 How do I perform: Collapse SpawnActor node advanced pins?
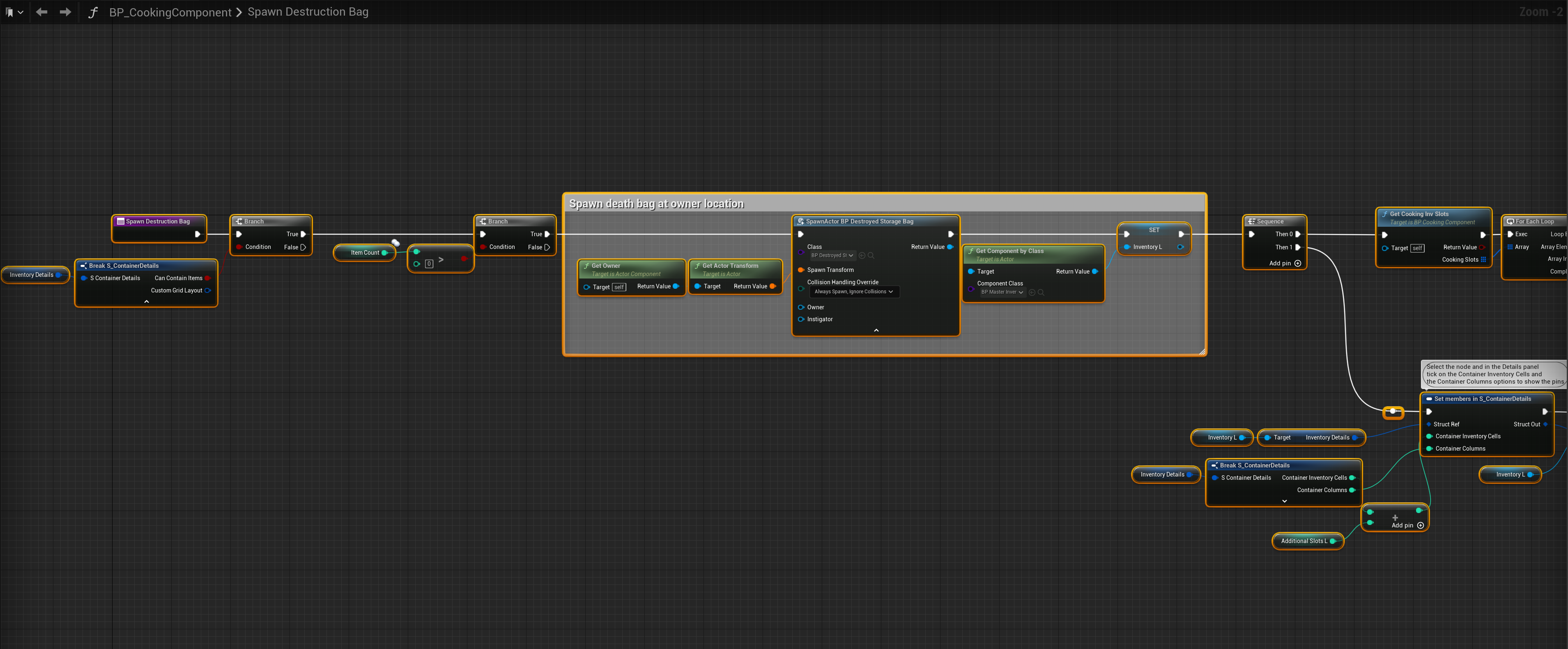click(876, 330)
